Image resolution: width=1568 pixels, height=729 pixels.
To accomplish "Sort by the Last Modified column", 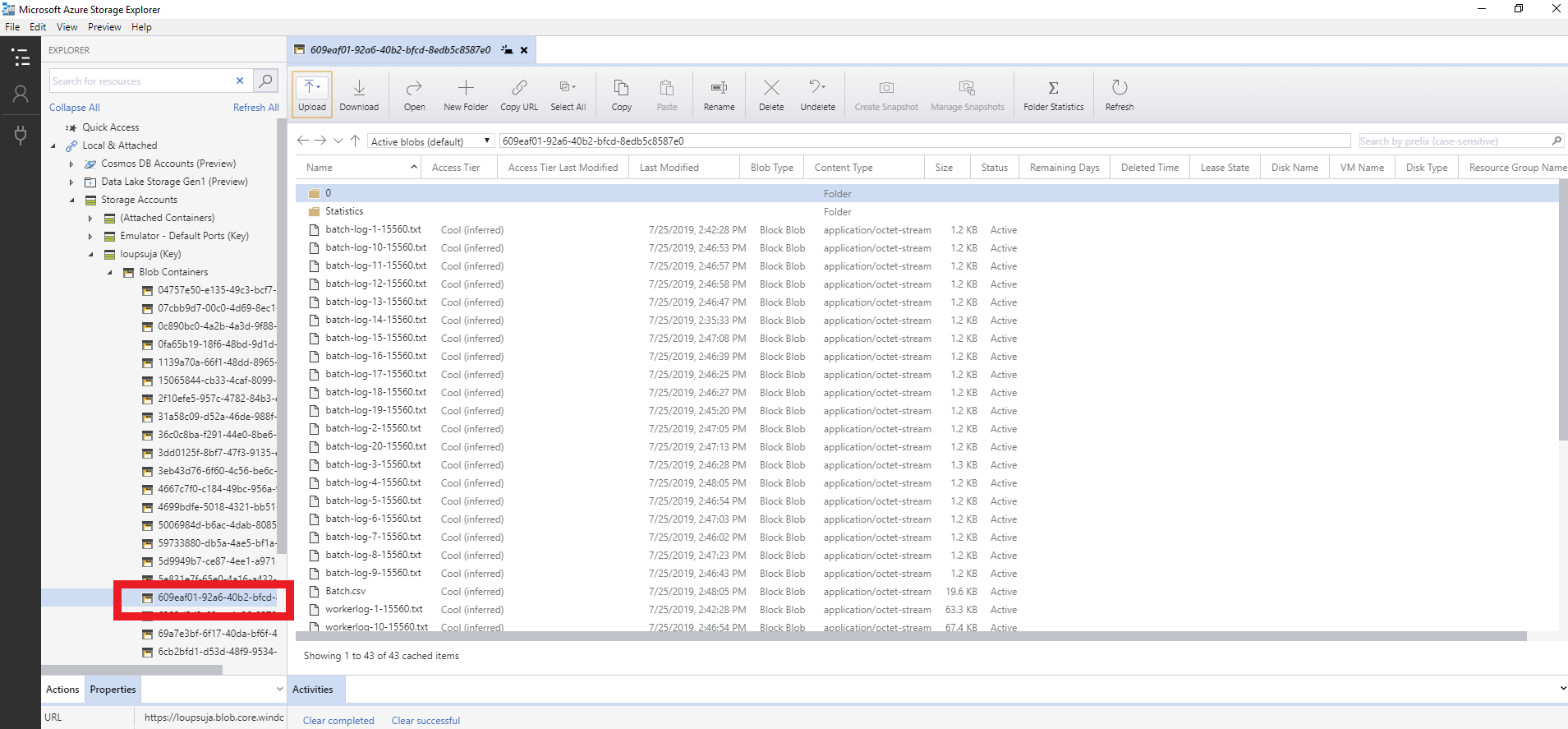I will click(684, 168).
